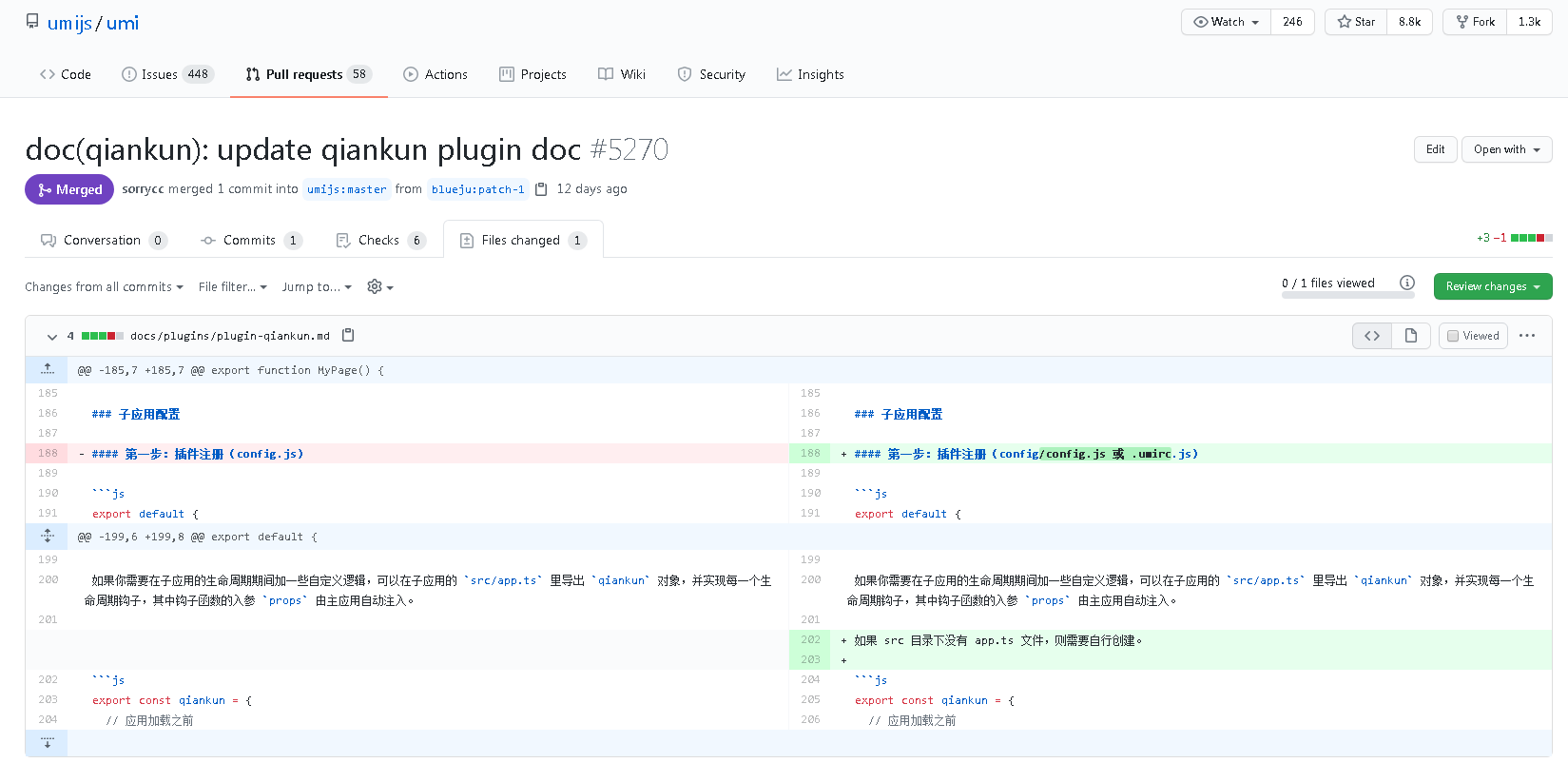Star the umi repository
Viewport: 1568px width, 763px height.
coord(1356,22)
